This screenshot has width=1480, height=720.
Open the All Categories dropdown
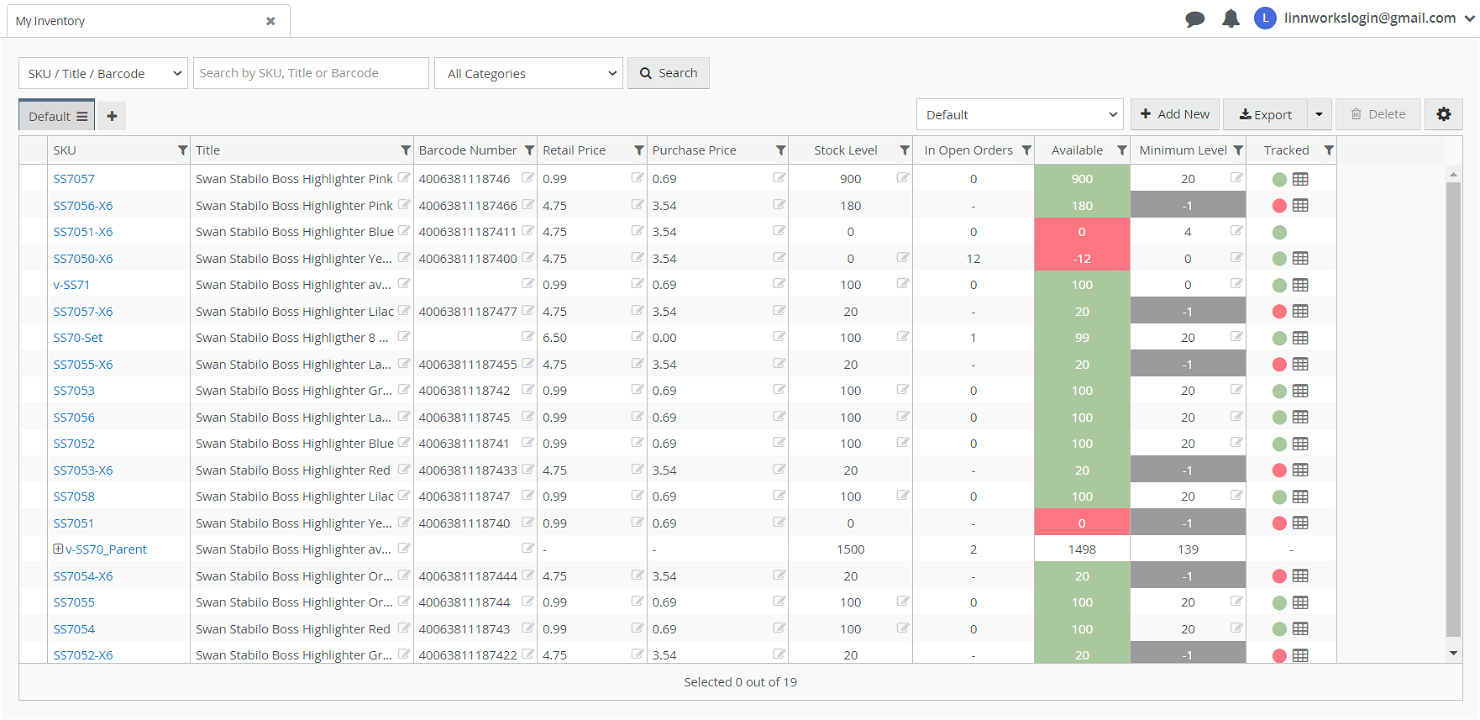pyautogui.click(x=529, y=73)
